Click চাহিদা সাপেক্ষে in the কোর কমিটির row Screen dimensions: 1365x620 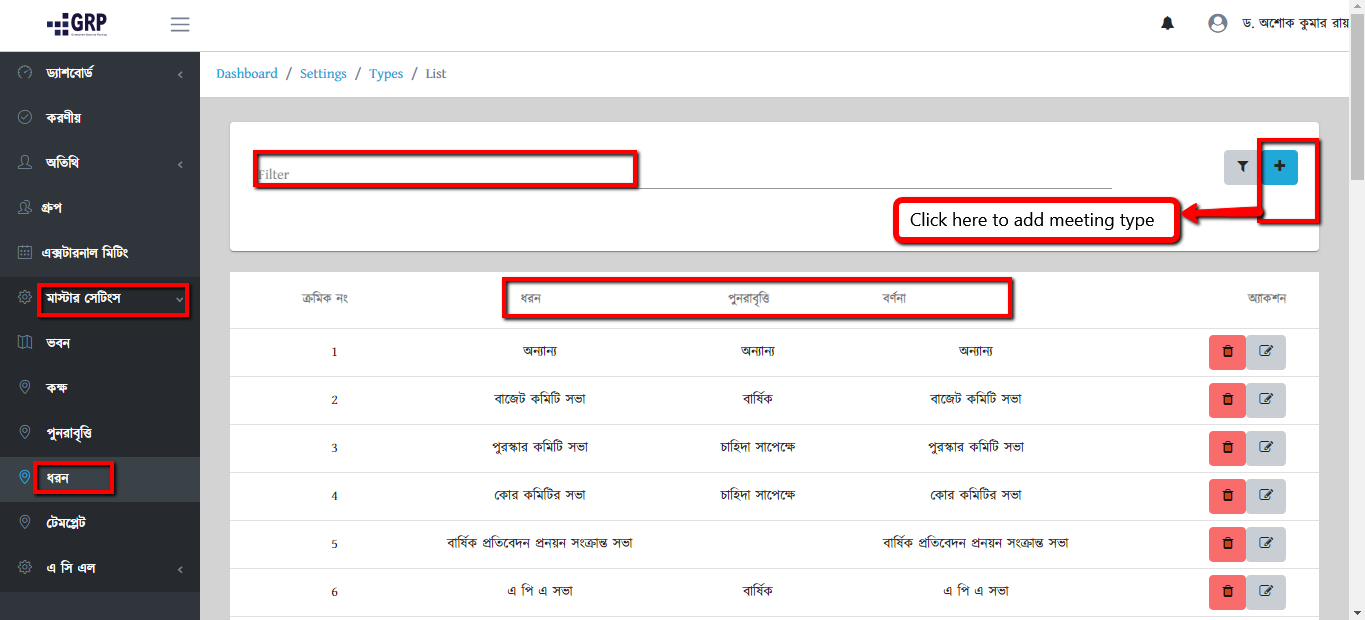pyautogui.click(x=757, y=495)
